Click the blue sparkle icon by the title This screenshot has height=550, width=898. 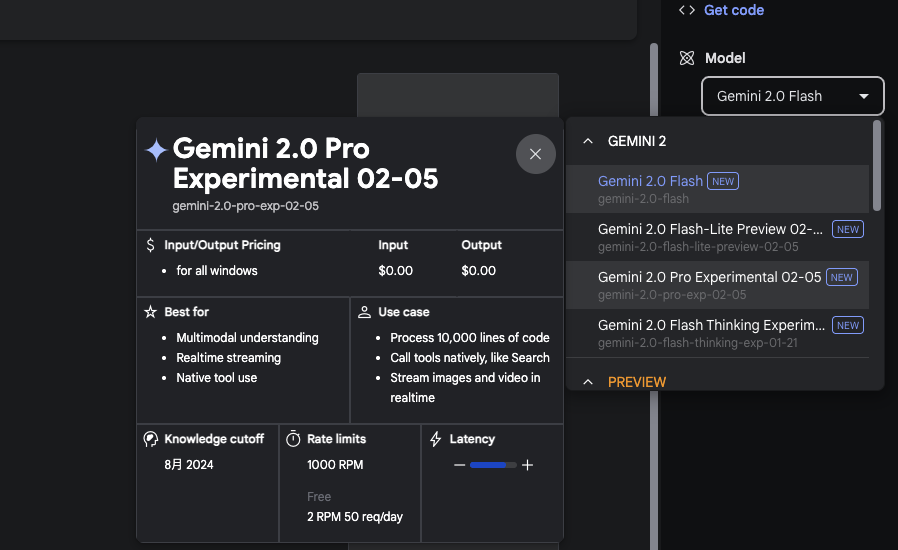point(156,150)
